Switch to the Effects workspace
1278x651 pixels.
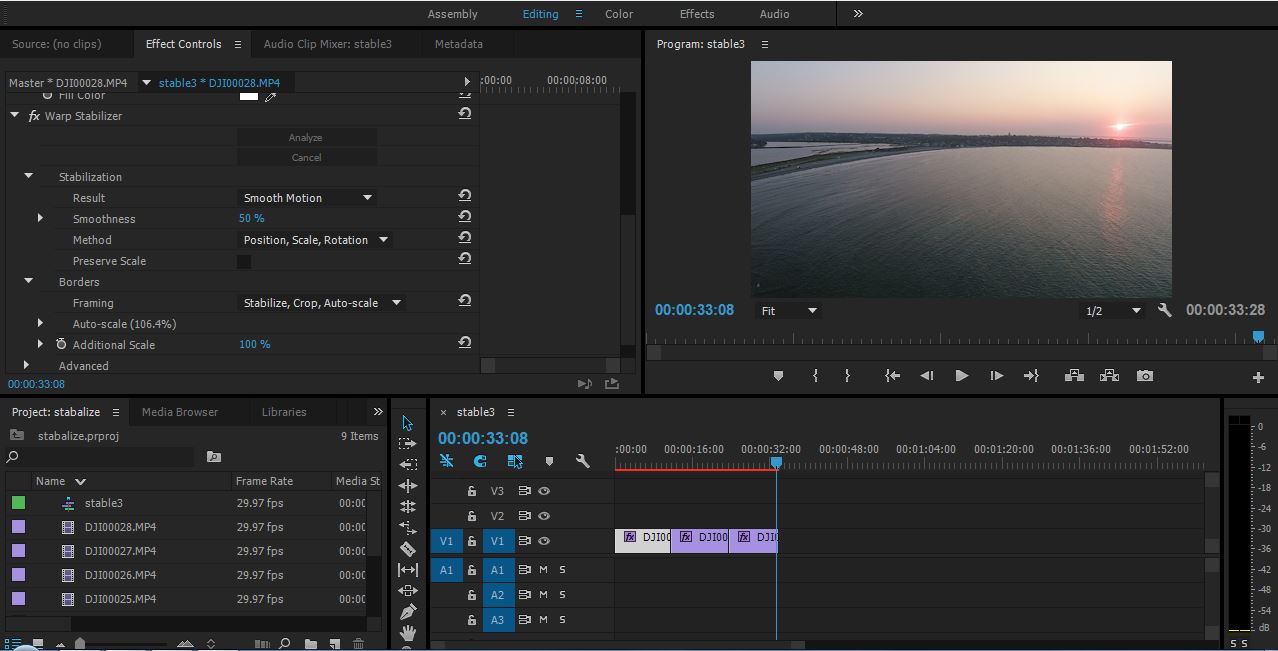click(x=697, y=14)
